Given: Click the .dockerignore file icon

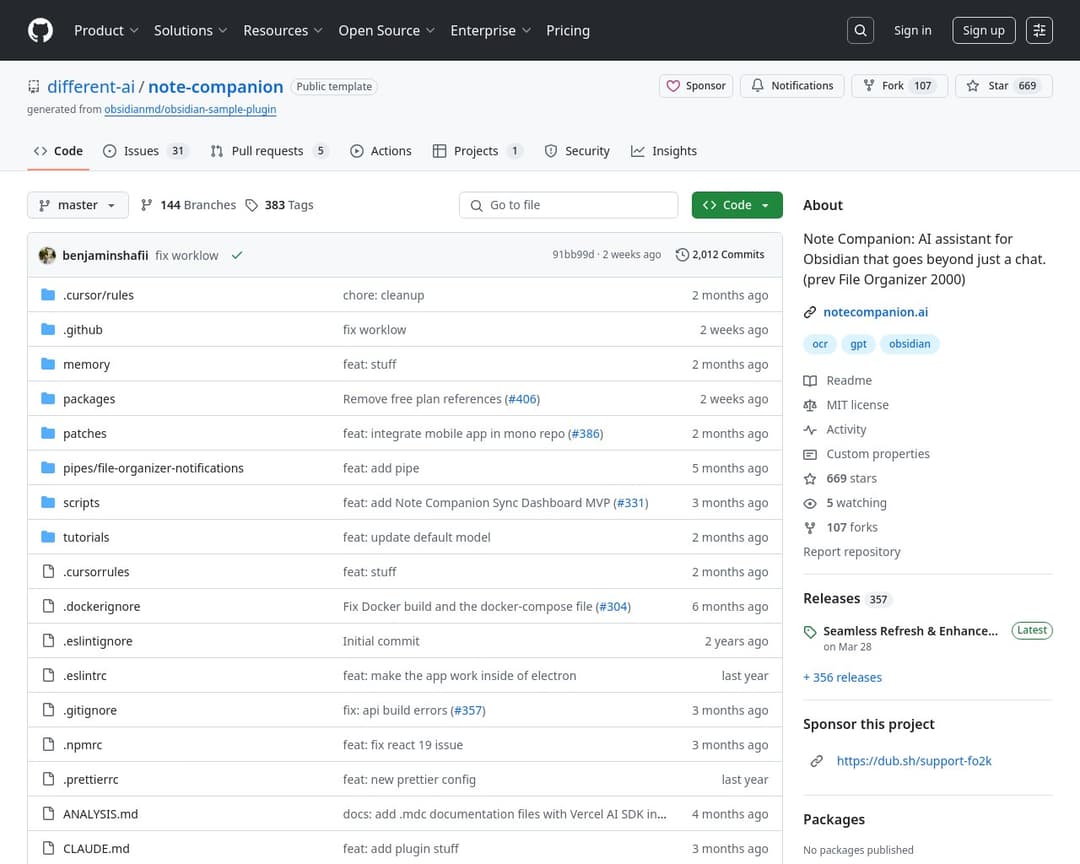Looking at the screenshot, I should click(x=48, y=606).
